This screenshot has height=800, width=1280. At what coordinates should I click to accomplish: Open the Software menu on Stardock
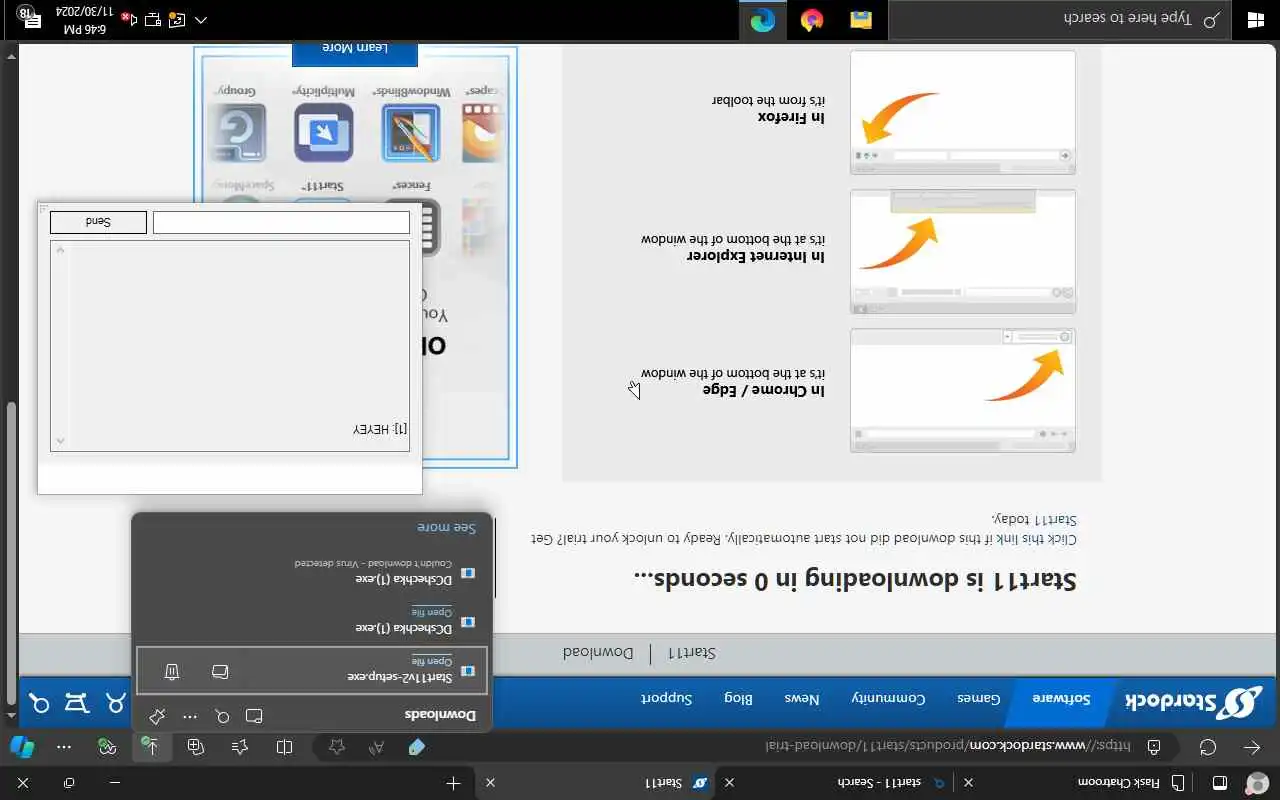pos(1061,699)
